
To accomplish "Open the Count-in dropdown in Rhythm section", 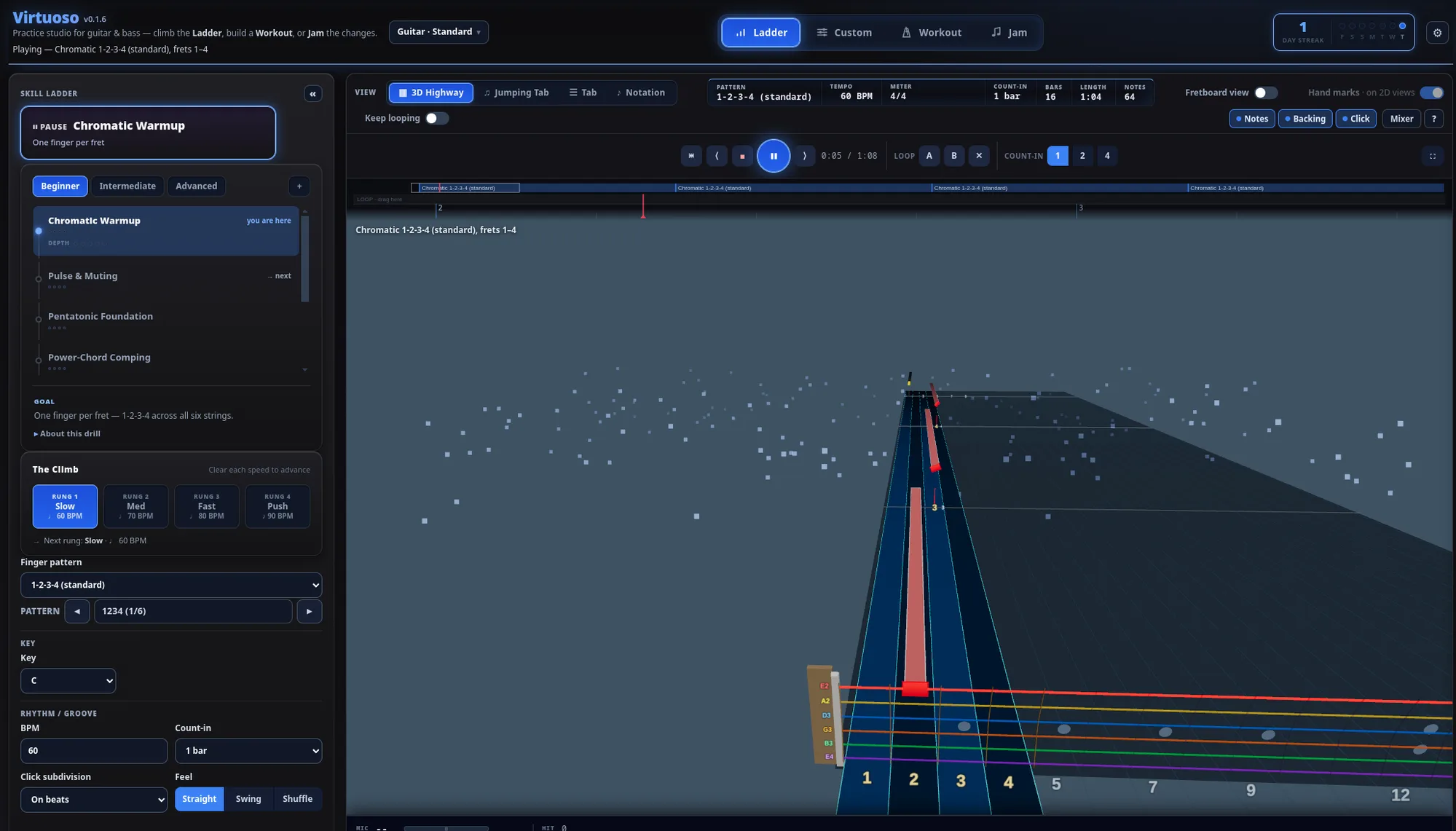I will click(x=248, y=751).
